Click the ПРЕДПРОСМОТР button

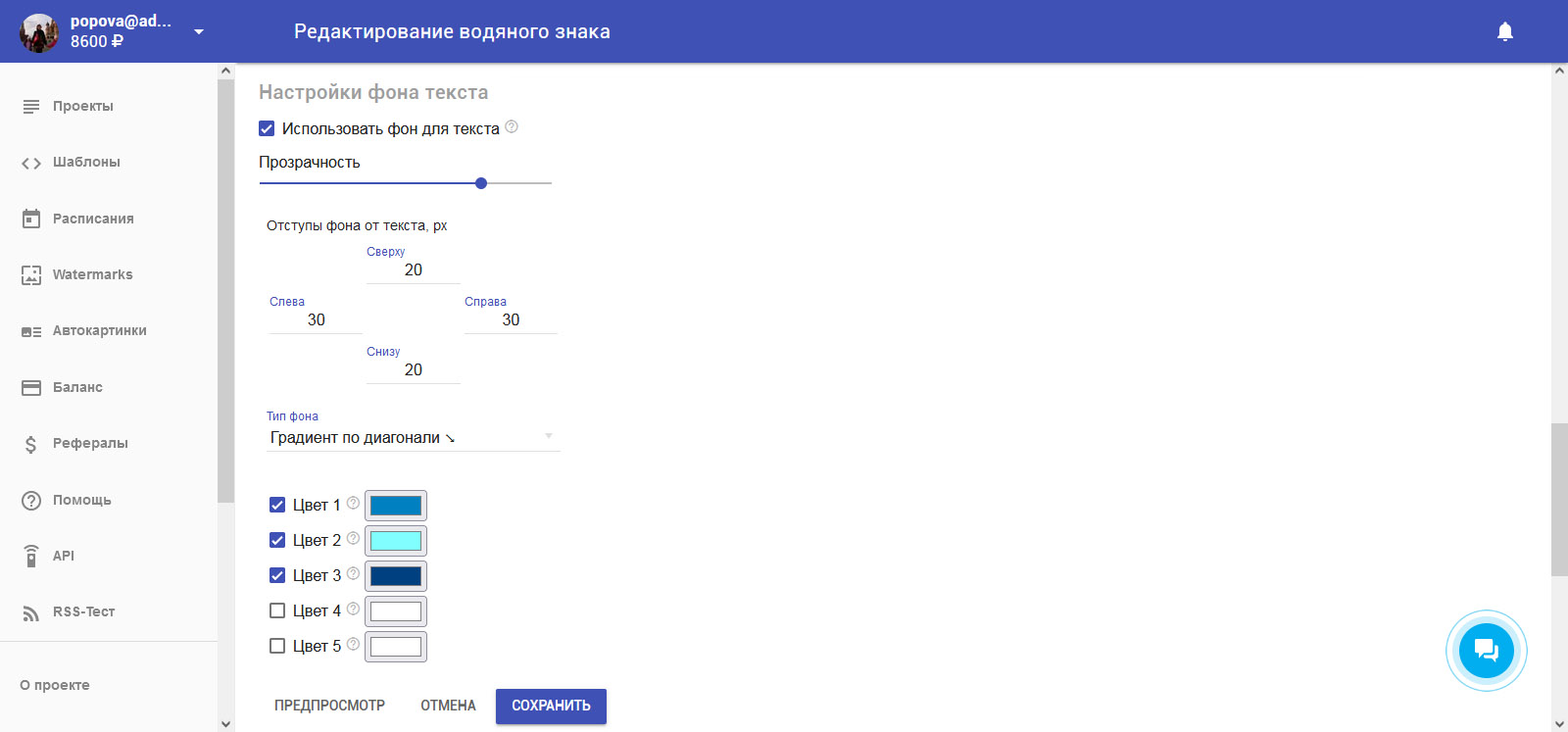[x=329, y=706]
